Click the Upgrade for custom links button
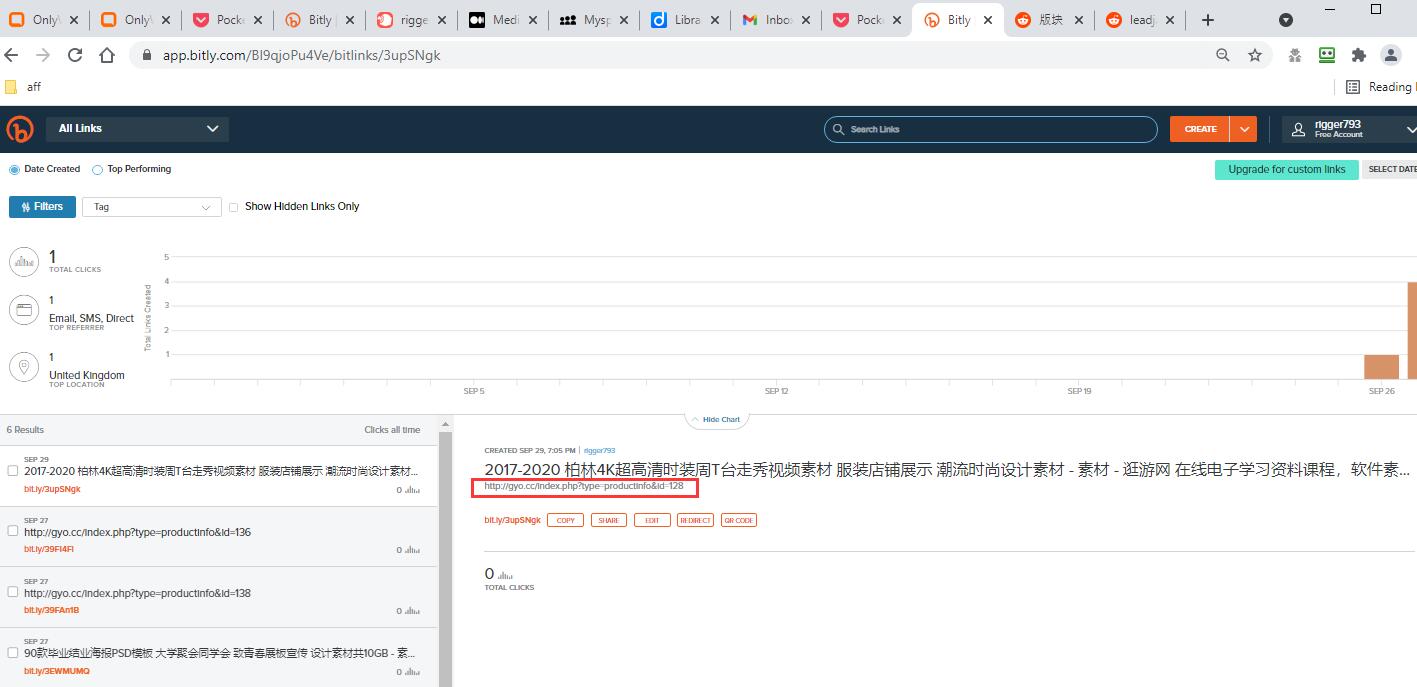This screenshot has height=687, width=1417. pos(1286,169)
